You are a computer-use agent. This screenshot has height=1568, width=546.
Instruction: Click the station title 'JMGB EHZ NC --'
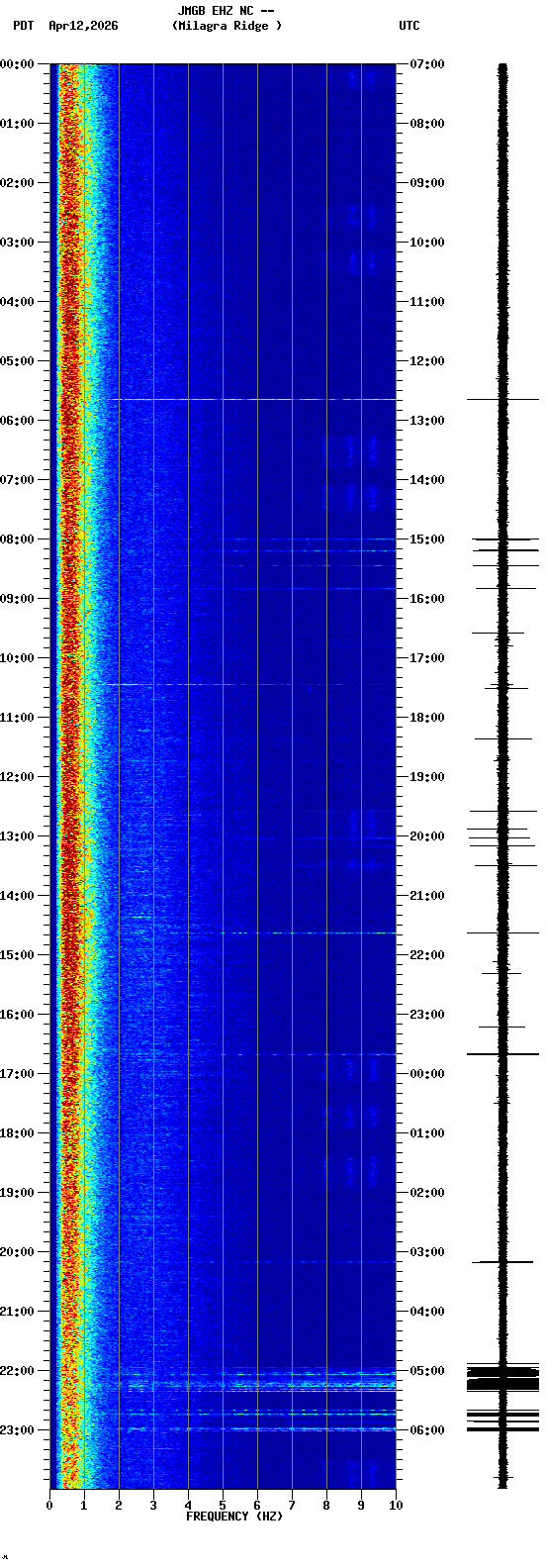[x=226, y=11]
